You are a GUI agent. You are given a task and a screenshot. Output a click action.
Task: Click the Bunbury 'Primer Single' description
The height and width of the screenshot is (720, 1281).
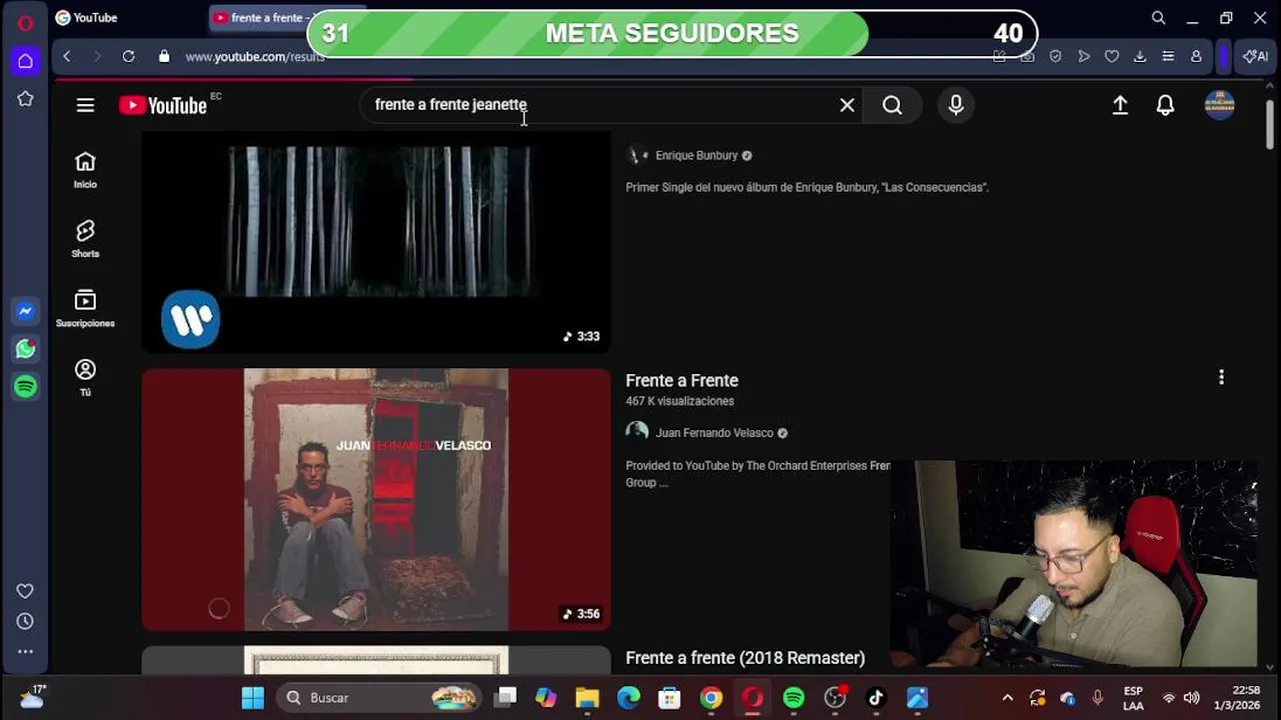(807, 187)
